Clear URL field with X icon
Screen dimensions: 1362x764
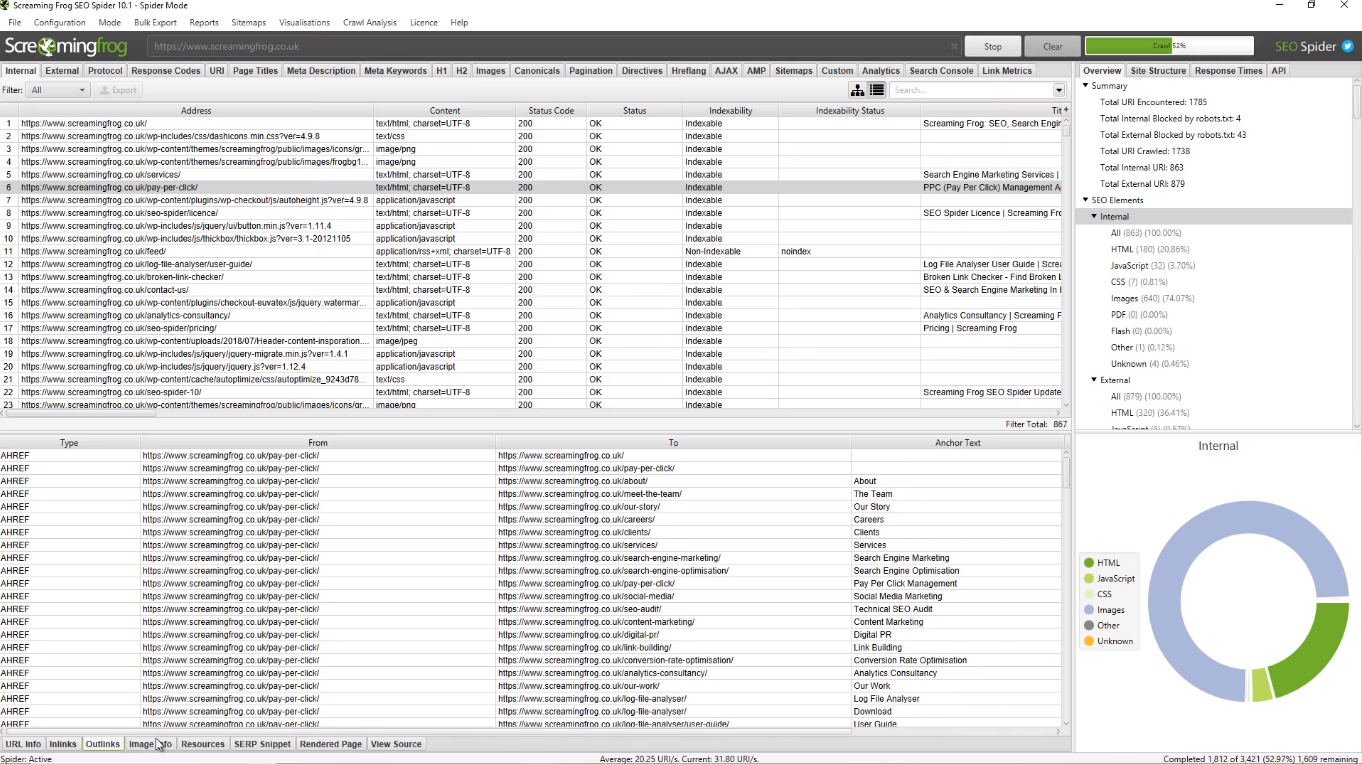pyautogui.click(x=953, y=47)
